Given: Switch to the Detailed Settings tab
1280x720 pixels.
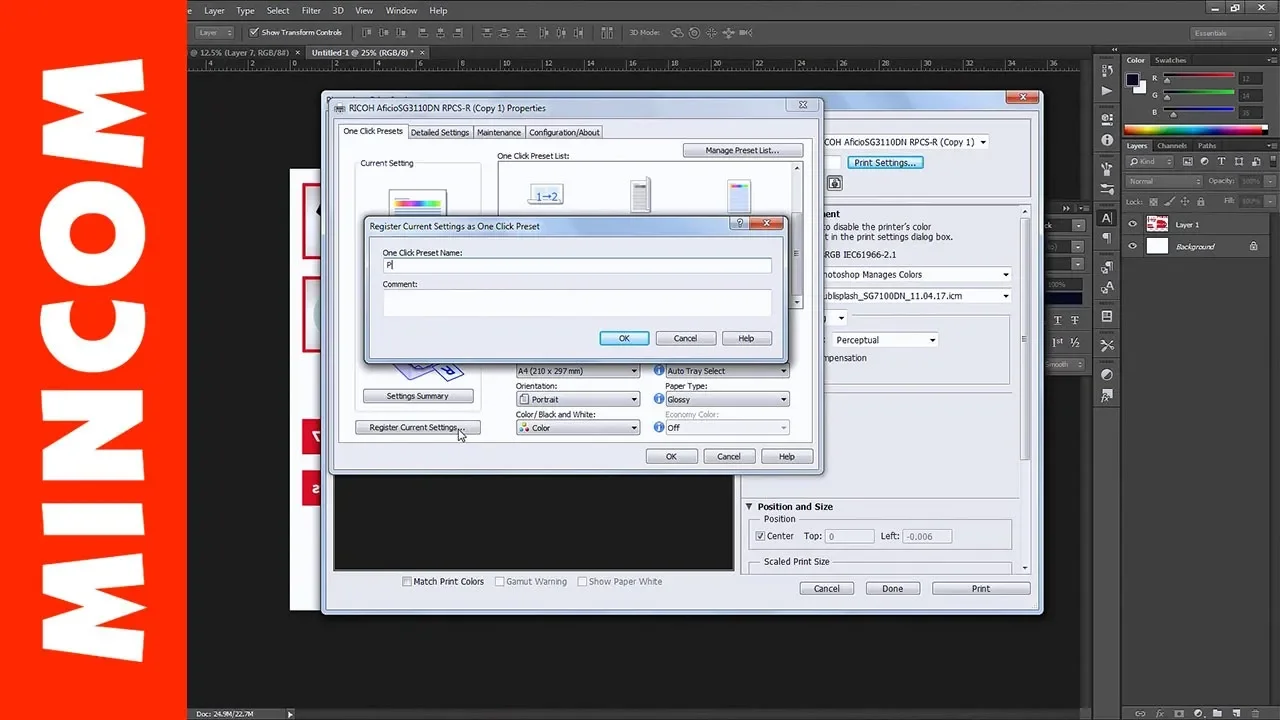Looking at the screenshot, I should pos(440,132).
